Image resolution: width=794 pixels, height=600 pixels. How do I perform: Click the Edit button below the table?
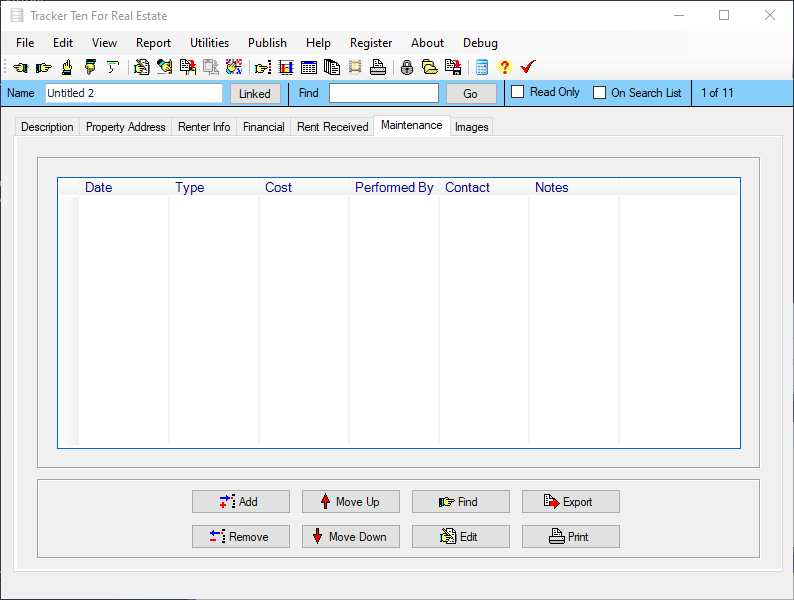pyautogui.click(x=461, y=536)
